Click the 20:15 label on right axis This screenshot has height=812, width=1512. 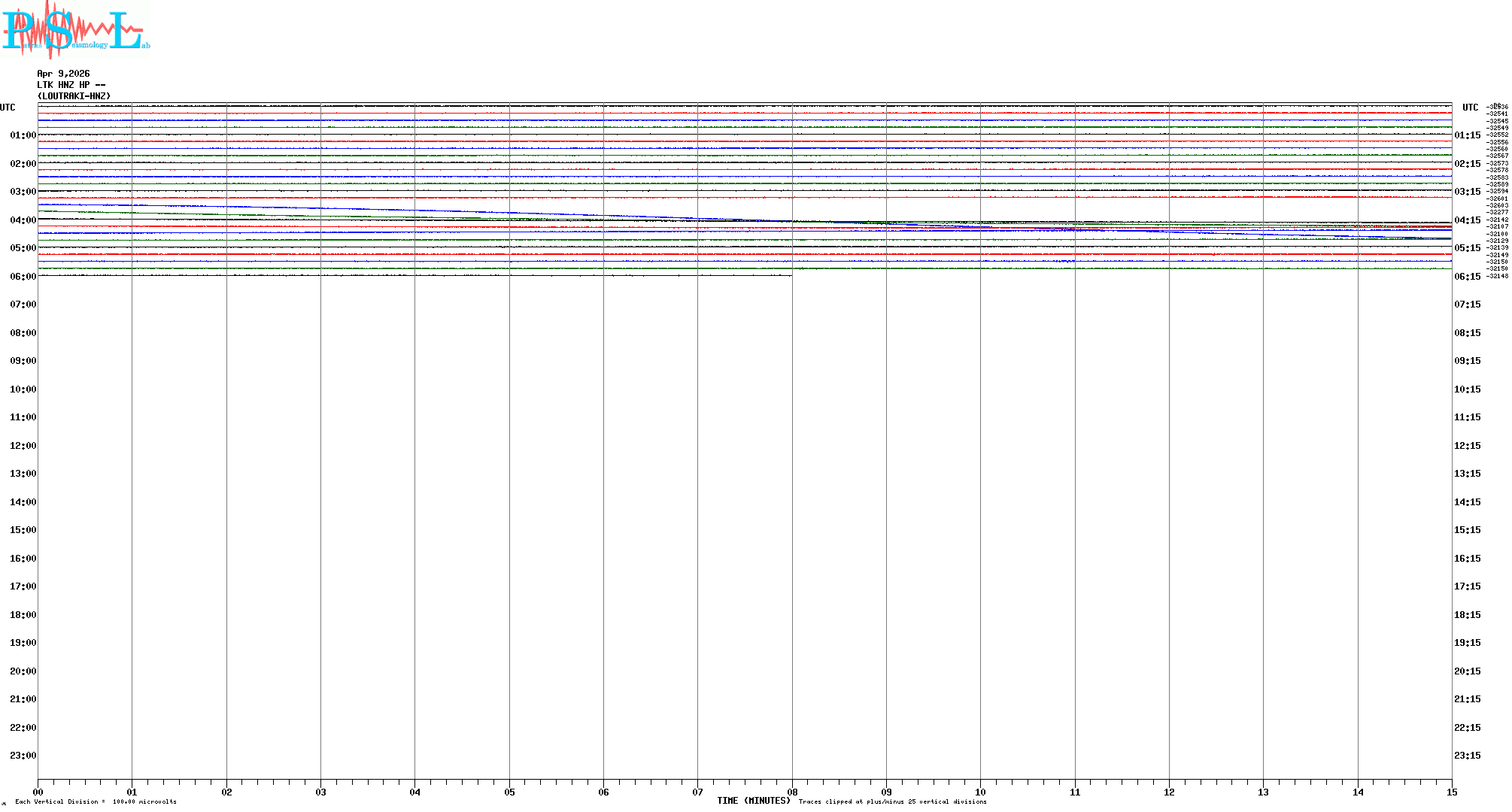(x=1467, y=671)
